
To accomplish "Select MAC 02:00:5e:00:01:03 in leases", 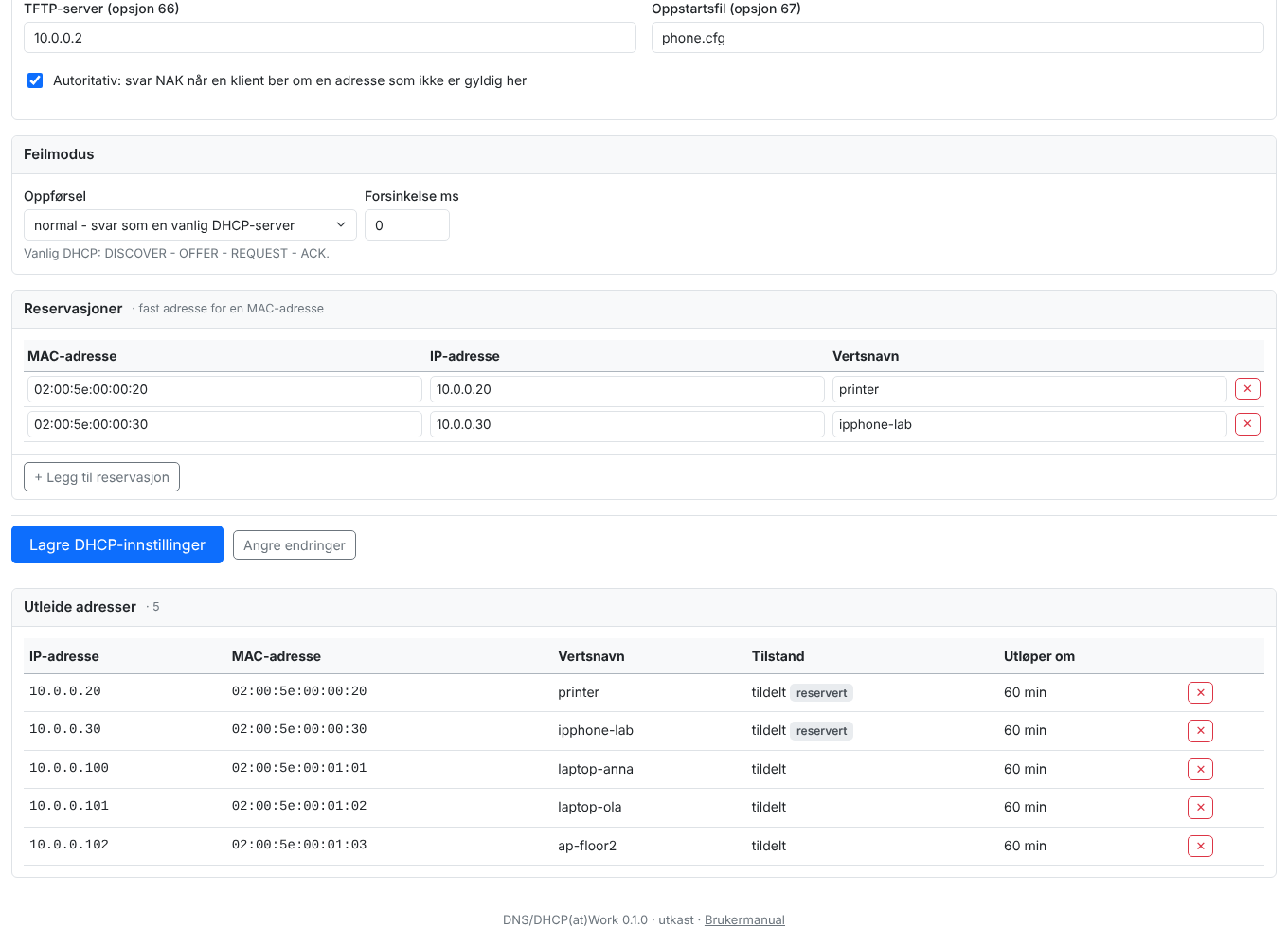I will [299, 845].
